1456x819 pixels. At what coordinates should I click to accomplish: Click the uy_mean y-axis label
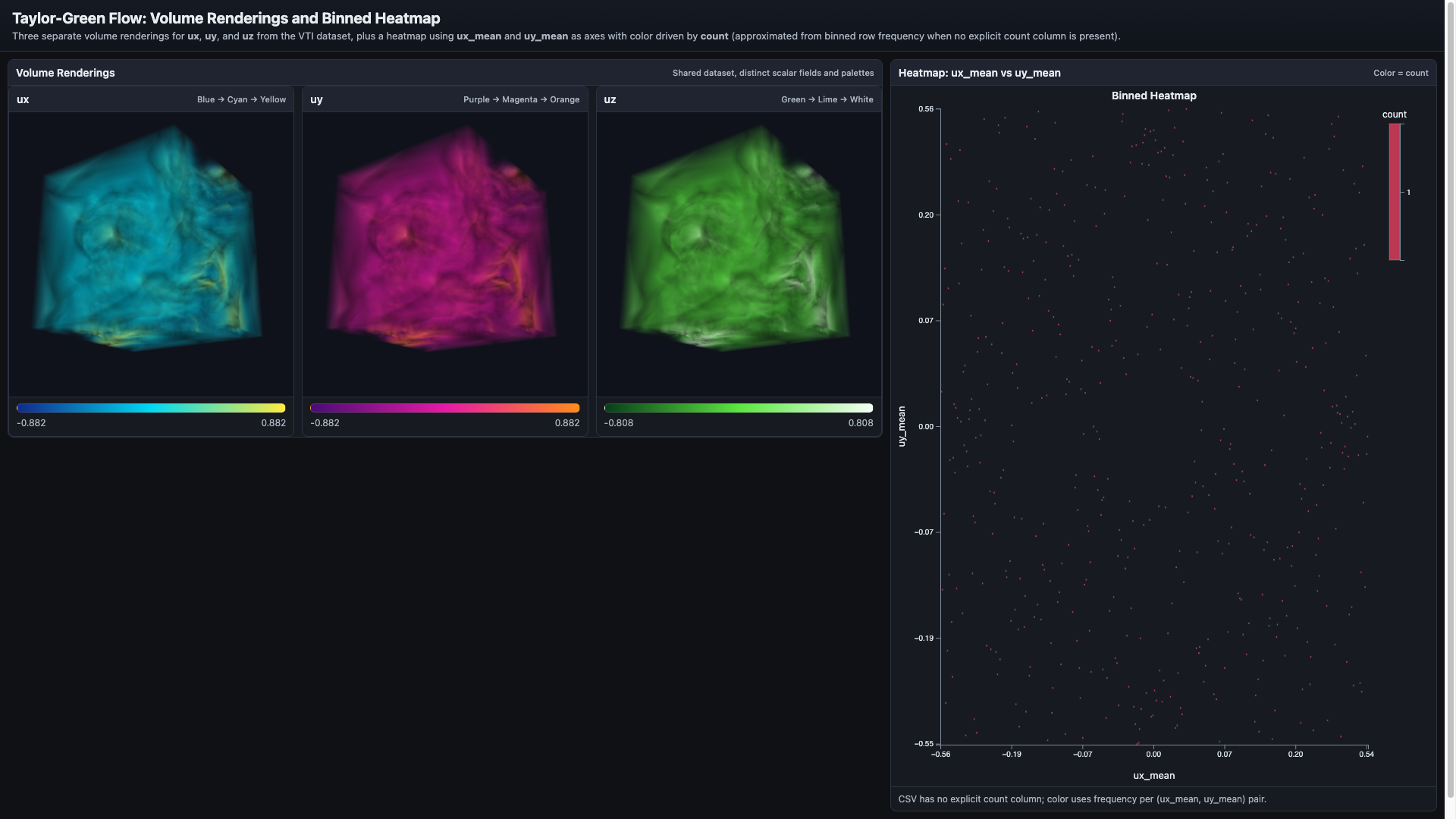tap(902, 426)
